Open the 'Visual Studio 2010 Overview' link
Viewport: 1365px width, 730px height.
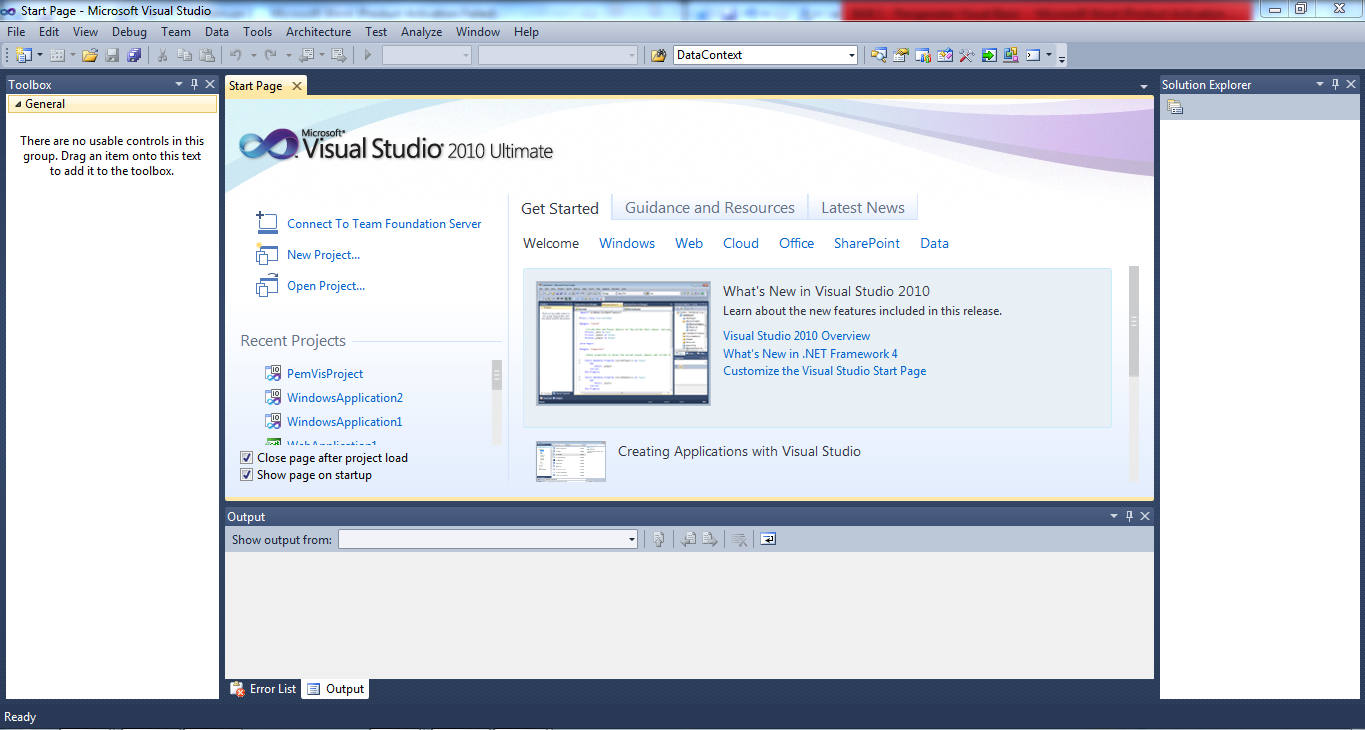point(796,335)
